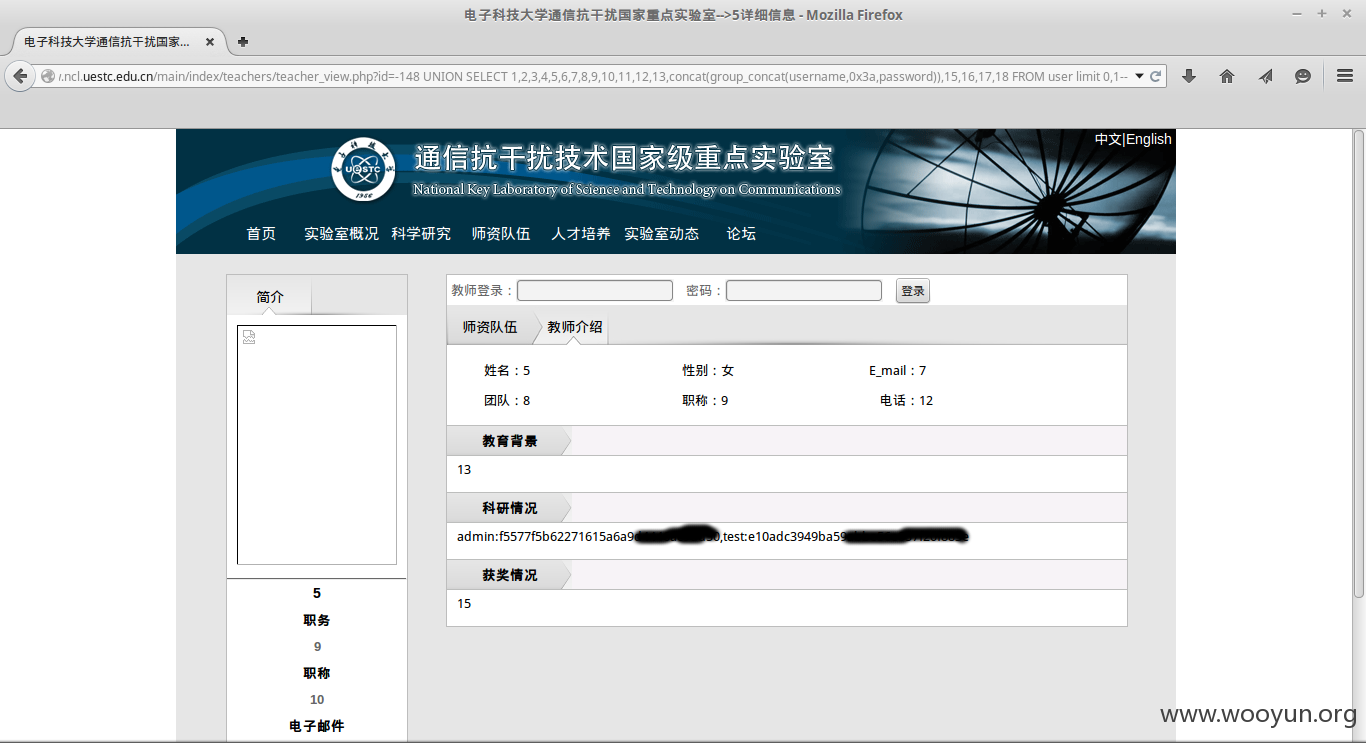Focus the 密码 password field
The width and height of the screenshot is (1366, 743).
(804, 290)
